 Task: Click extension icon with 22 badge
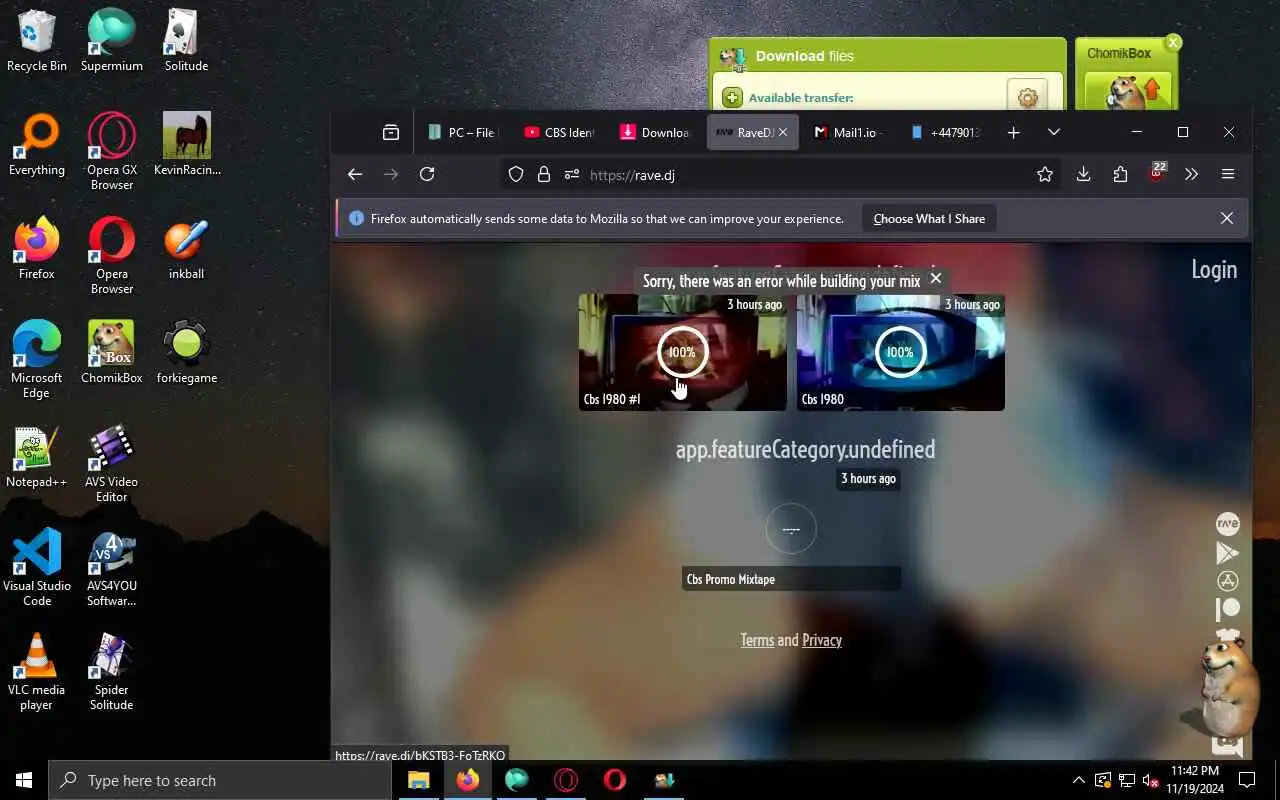pyautogui.click(x=1156, y=172)
